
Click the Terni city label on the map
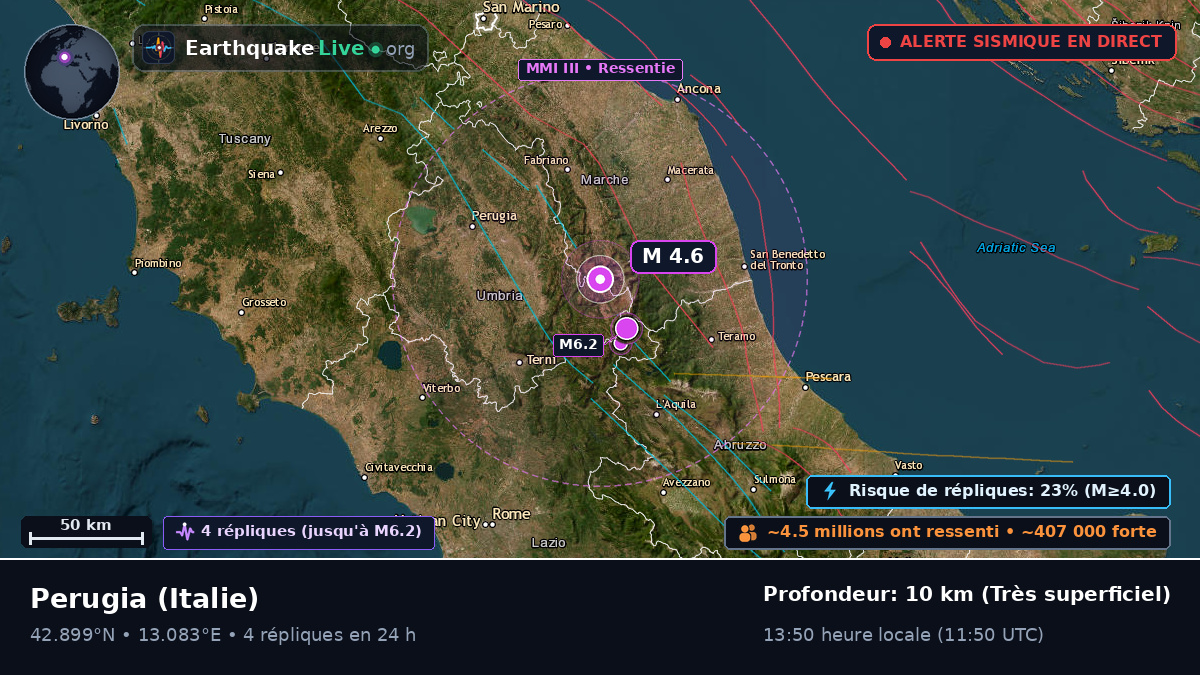tap(540, 360)
